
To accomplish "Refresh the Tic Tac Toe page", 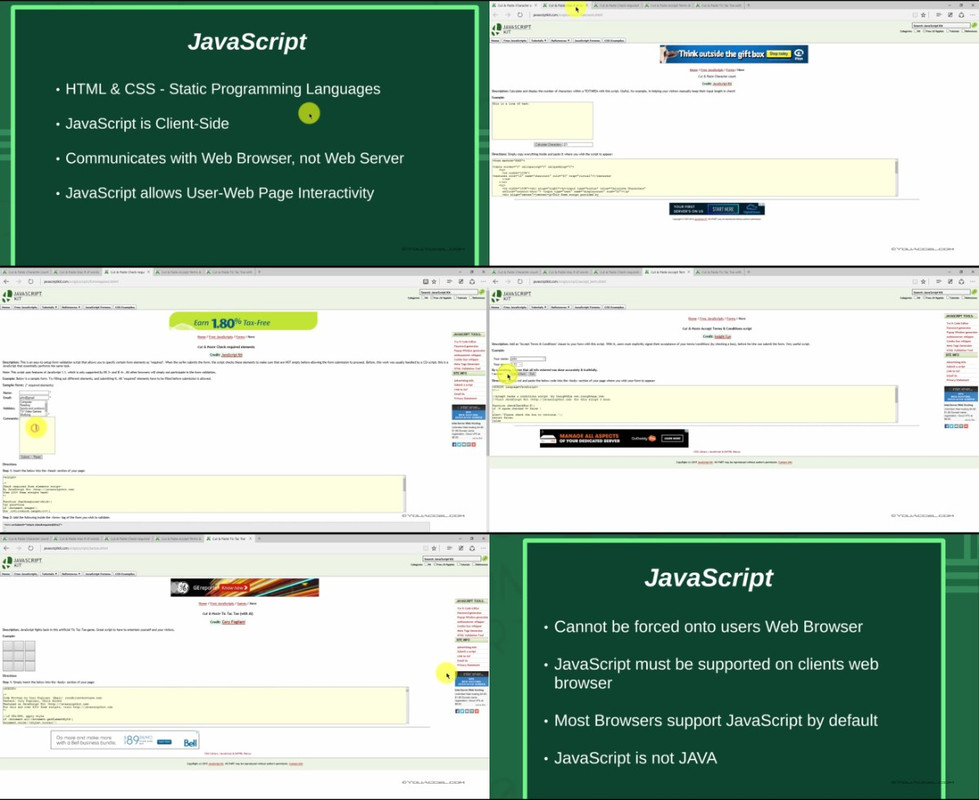I will [x=31, y=548].
